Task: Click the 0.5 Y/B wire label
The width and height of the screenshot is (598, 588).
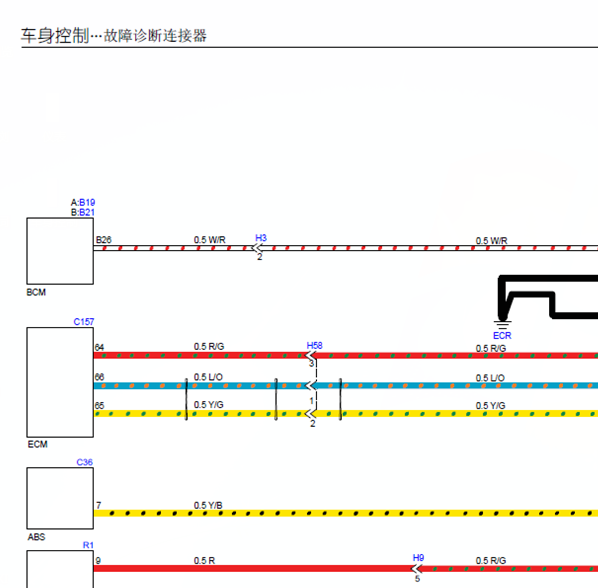Action: (208, 505)
